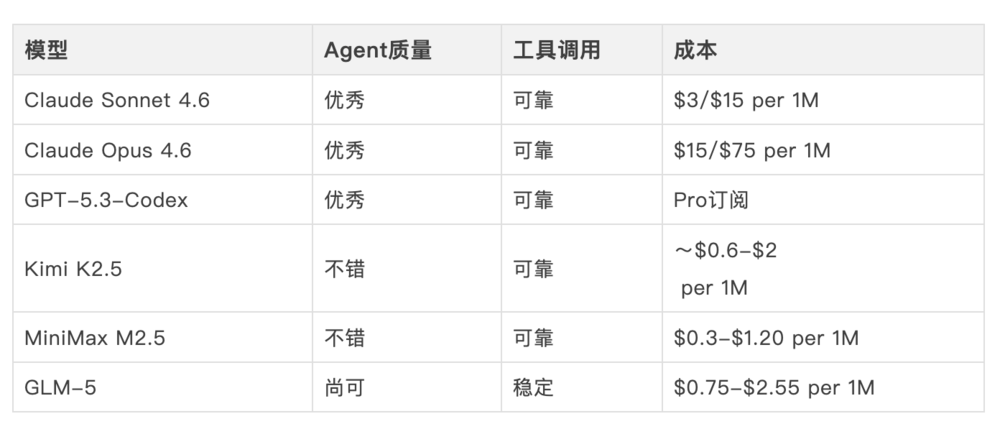Click the MiniMax M2.5 model cell

pos(95,338)
